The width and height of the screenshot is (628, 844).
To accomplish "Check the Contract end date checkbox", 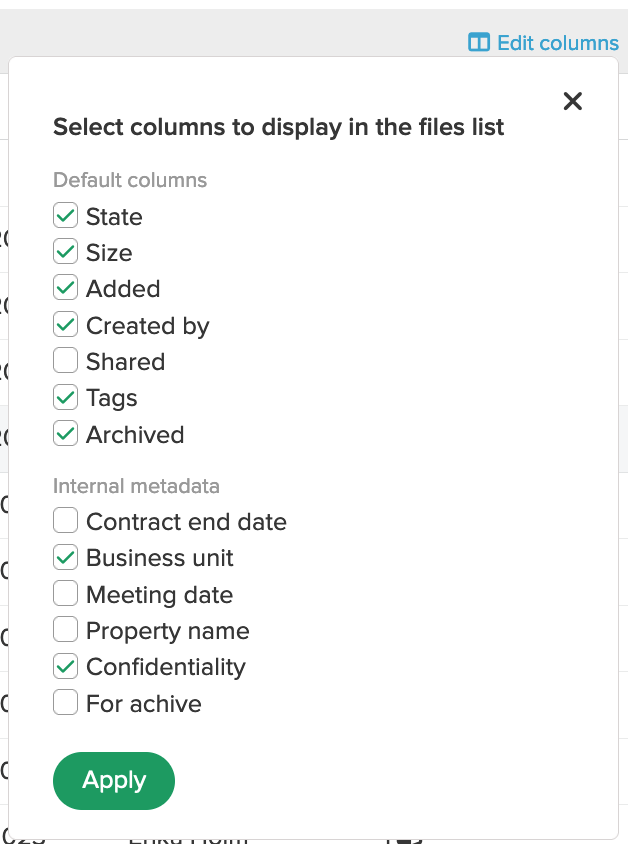I will coord(65,520).
